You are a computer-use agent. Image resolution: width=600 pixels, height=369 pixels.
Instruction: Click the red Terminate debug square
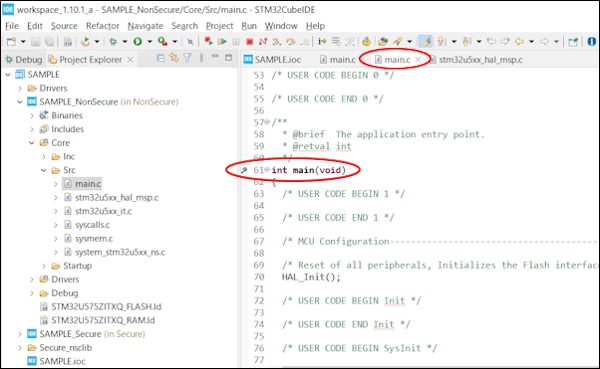(x=249, y=41)
